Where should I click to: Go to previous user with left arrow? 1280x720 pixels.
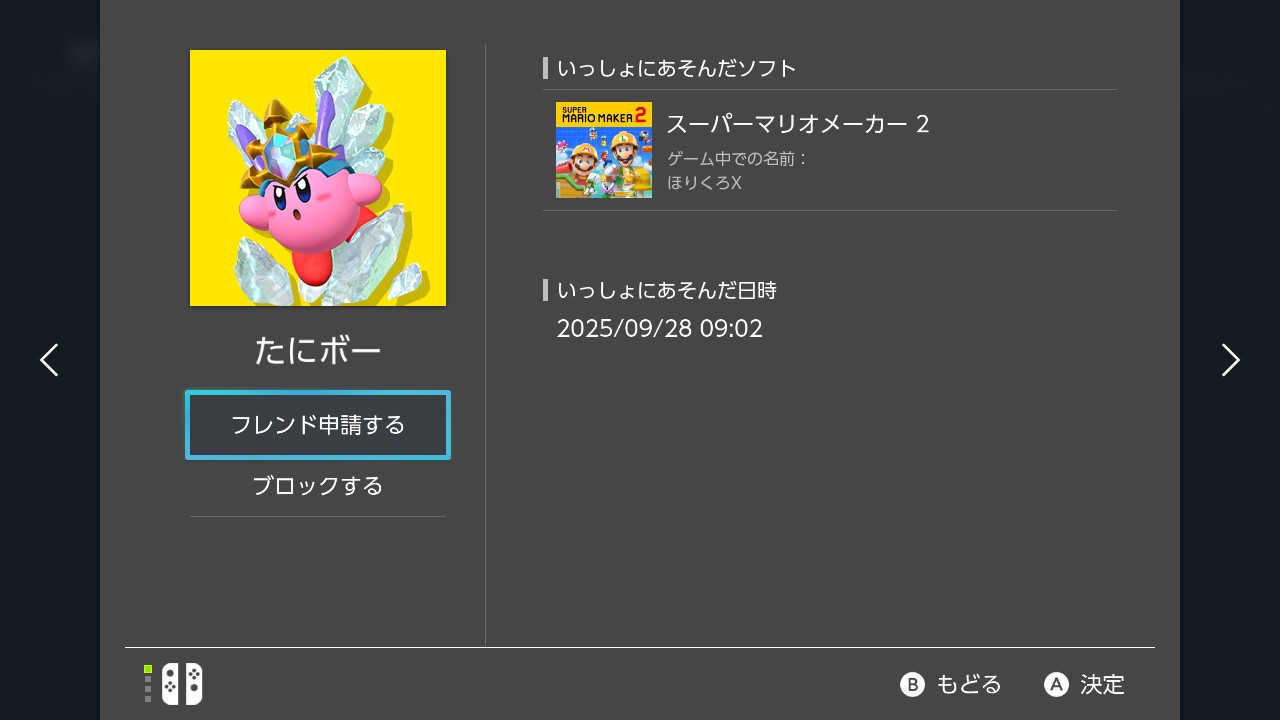49,360
